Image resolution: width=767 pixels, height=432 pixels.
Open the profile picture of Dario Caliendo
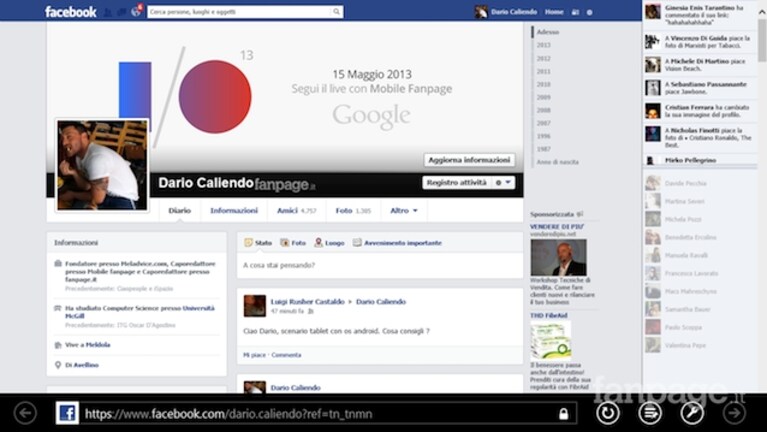102,165
